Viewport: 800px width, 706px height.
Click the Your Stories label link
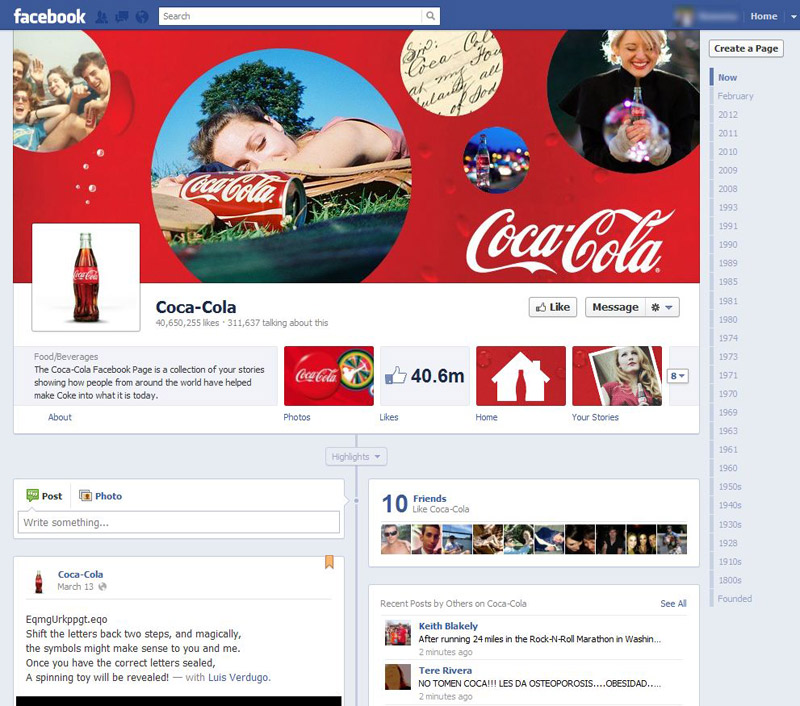(595, 417)
